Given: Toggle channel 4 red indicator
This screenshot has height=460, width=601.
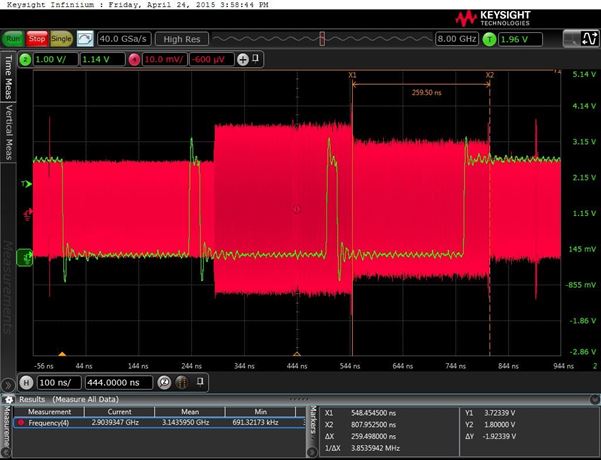Looking at the screenshot, I should [134, 59].
